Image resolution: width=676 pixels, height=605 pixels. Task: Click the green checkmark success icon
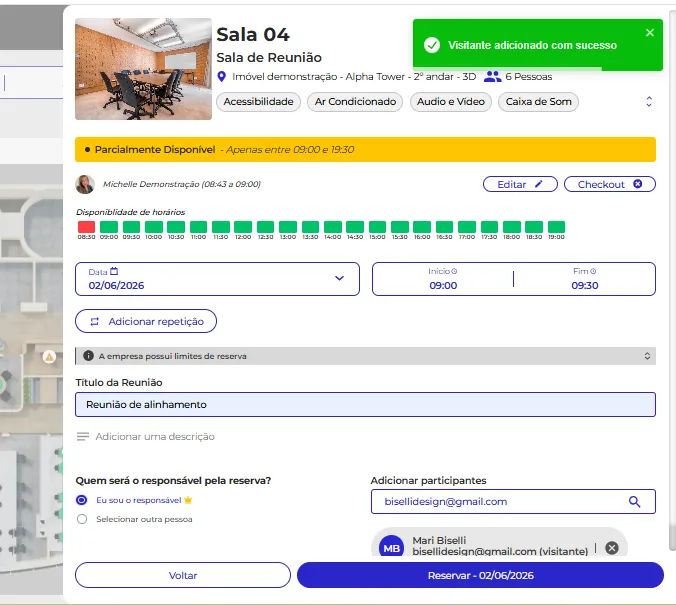[432, 45]
